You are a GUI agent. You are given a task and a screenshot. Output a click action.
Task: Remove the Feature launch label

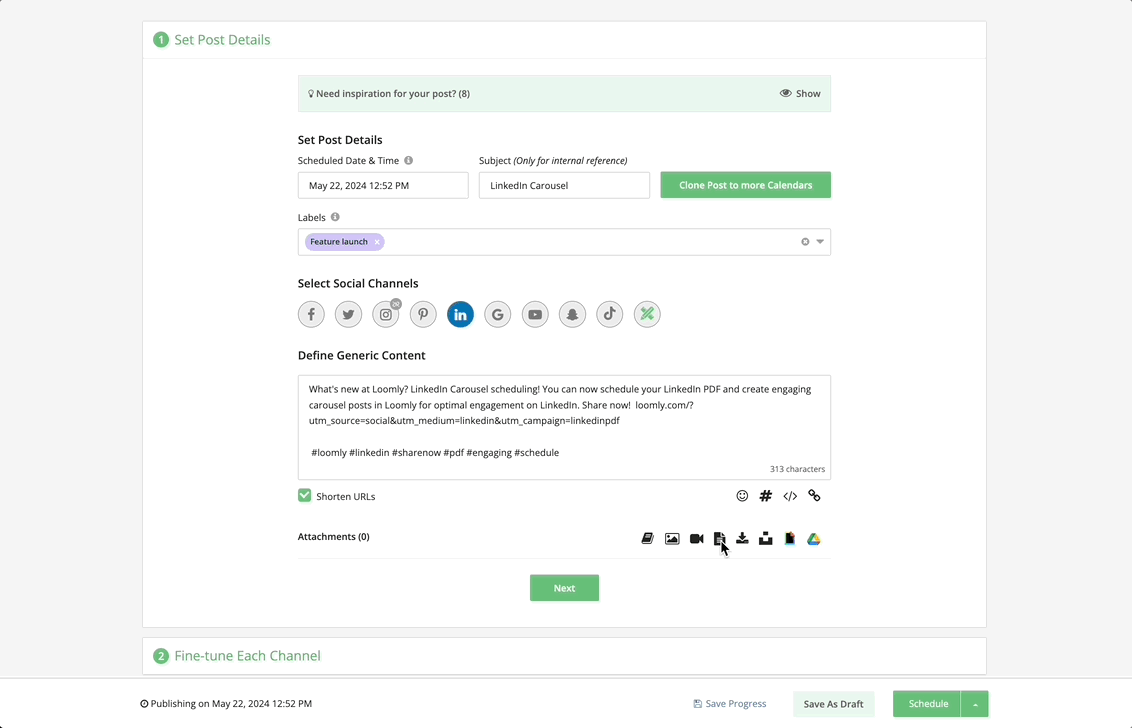[377, 242]
